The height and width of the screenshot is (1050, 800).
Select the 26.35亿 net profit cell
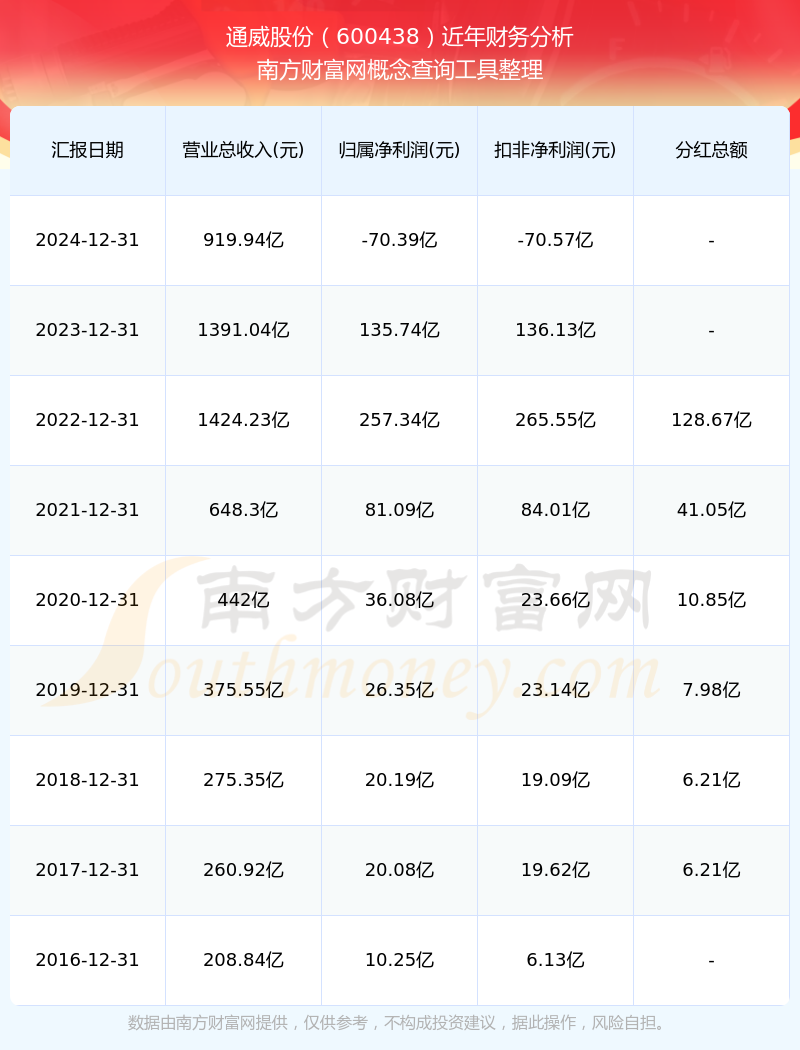(400, 690)
